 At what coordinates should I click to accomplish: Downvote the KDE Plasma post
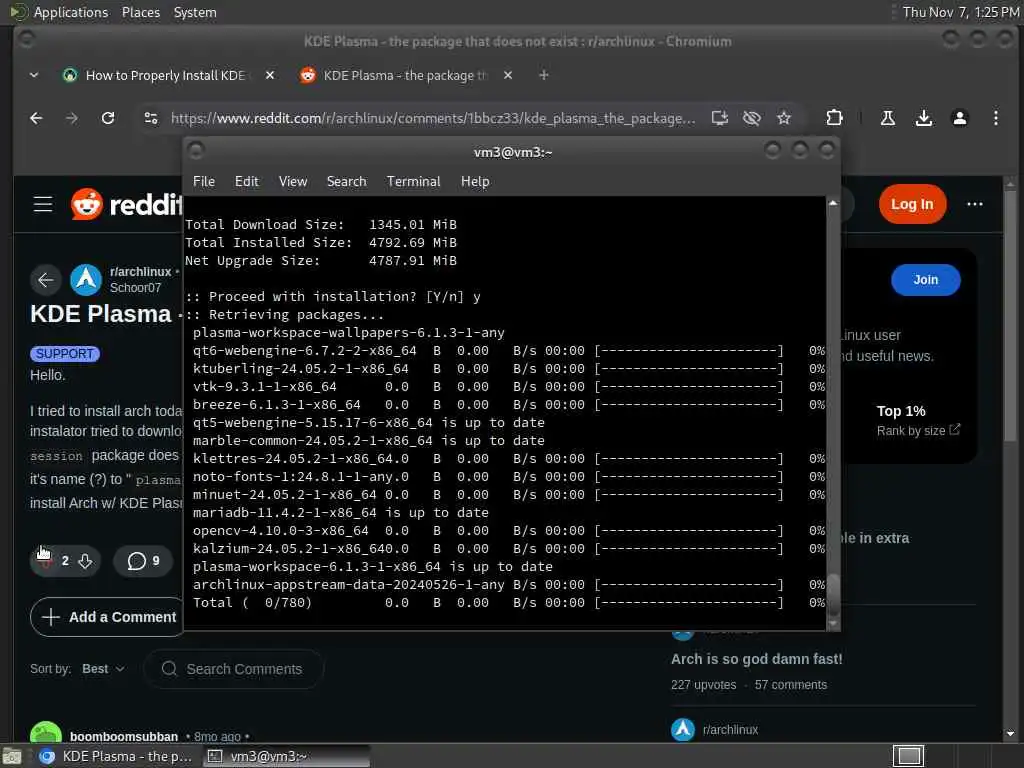point(85,561)
